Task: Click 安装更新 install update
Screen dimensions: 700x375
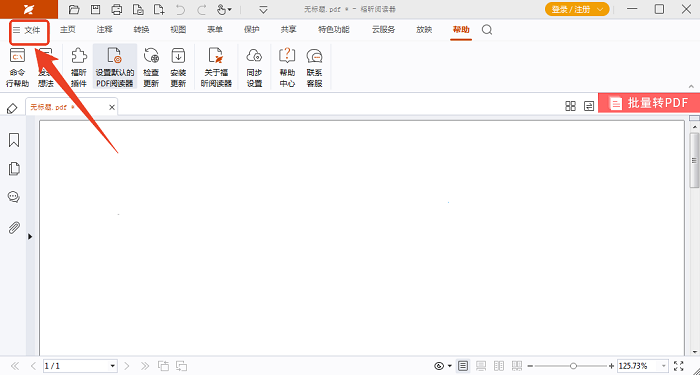Action: pos(178,67)
